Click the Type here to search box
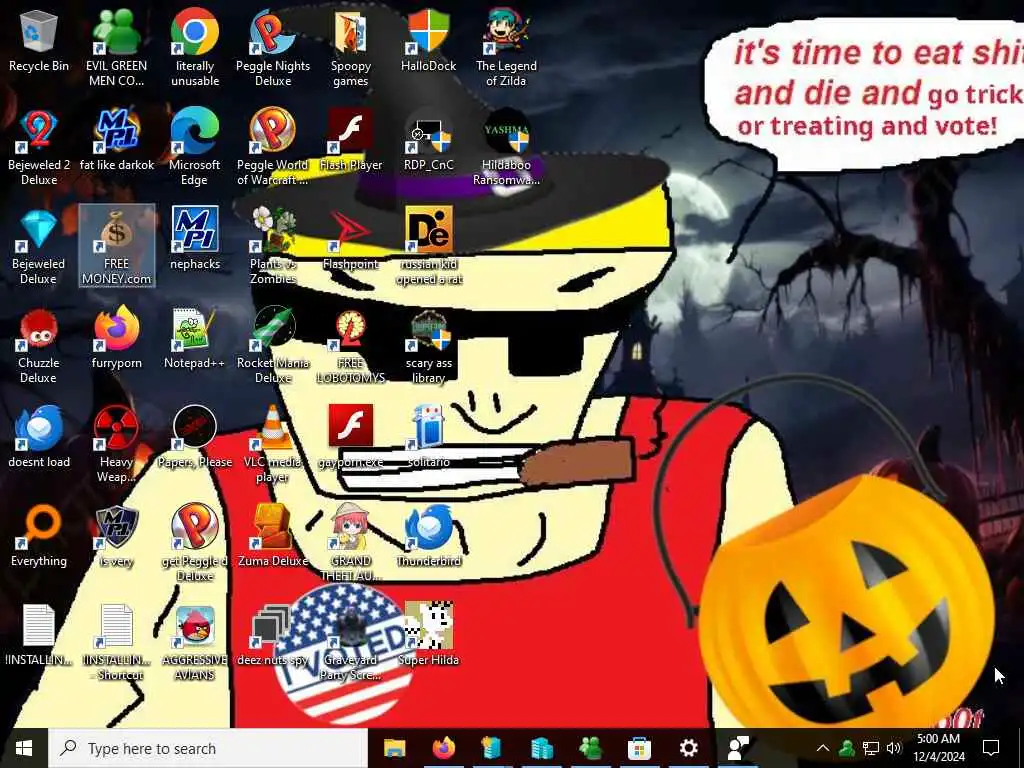The height and width of the screenshot is (768, 1024). 208,748
